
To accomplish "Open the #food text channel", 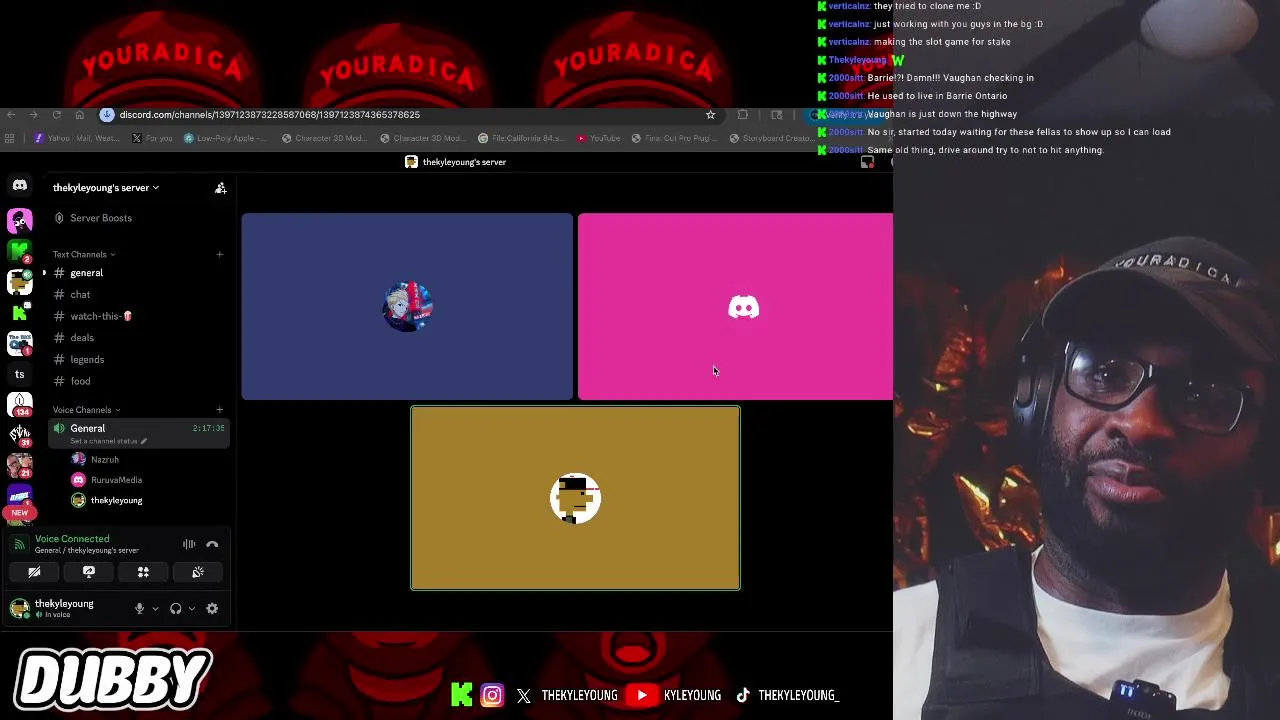I will coord(140,381).
